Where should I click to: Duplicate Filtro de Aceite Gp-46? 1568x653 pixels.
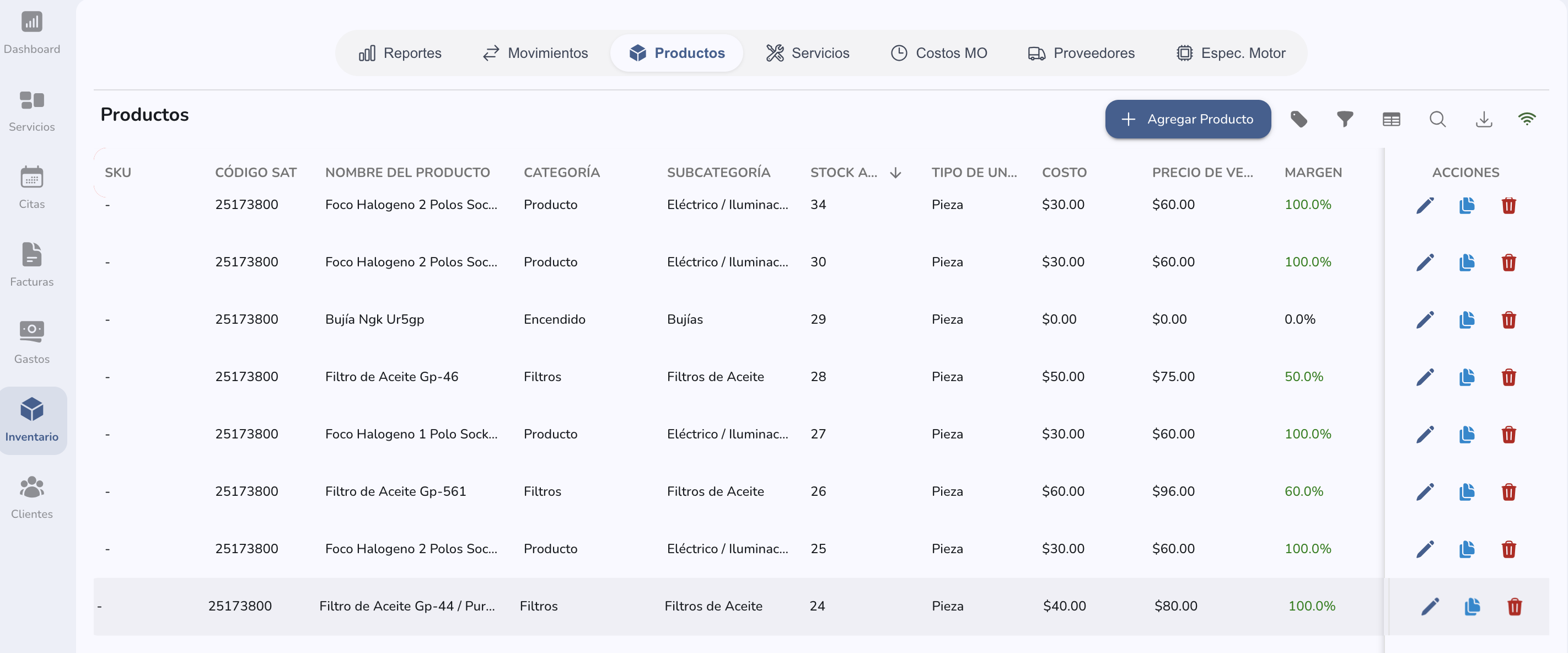1467,377
